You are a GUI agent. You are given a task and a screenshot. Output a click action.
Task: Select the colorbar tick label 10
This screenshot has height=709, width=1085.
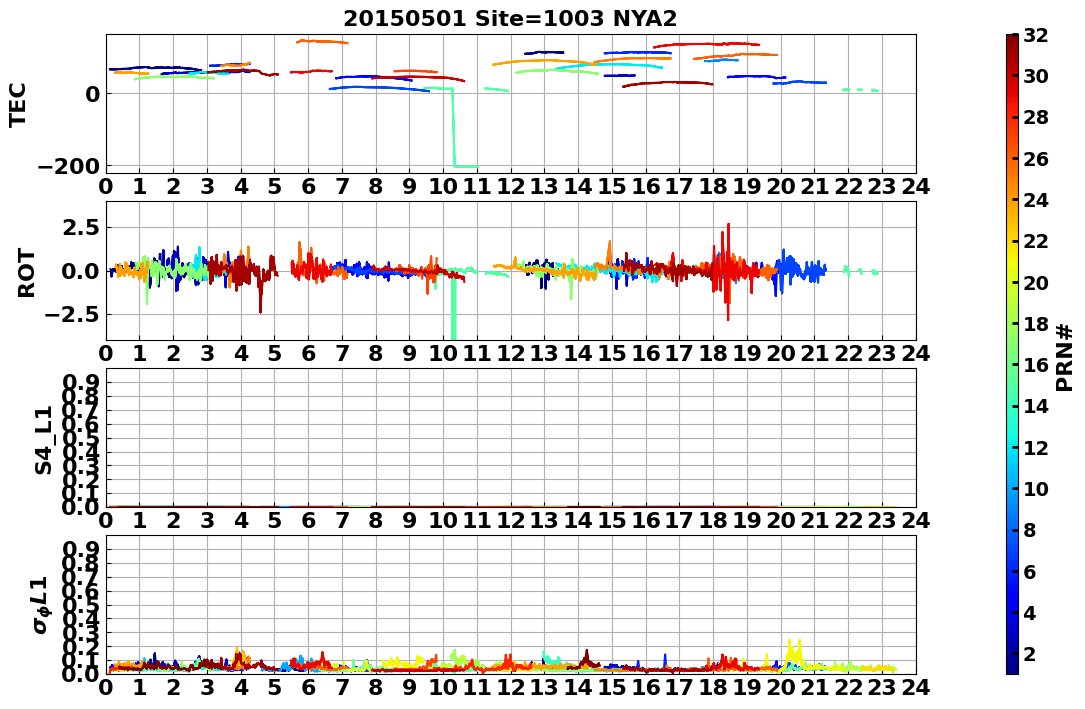[1036, 489]
